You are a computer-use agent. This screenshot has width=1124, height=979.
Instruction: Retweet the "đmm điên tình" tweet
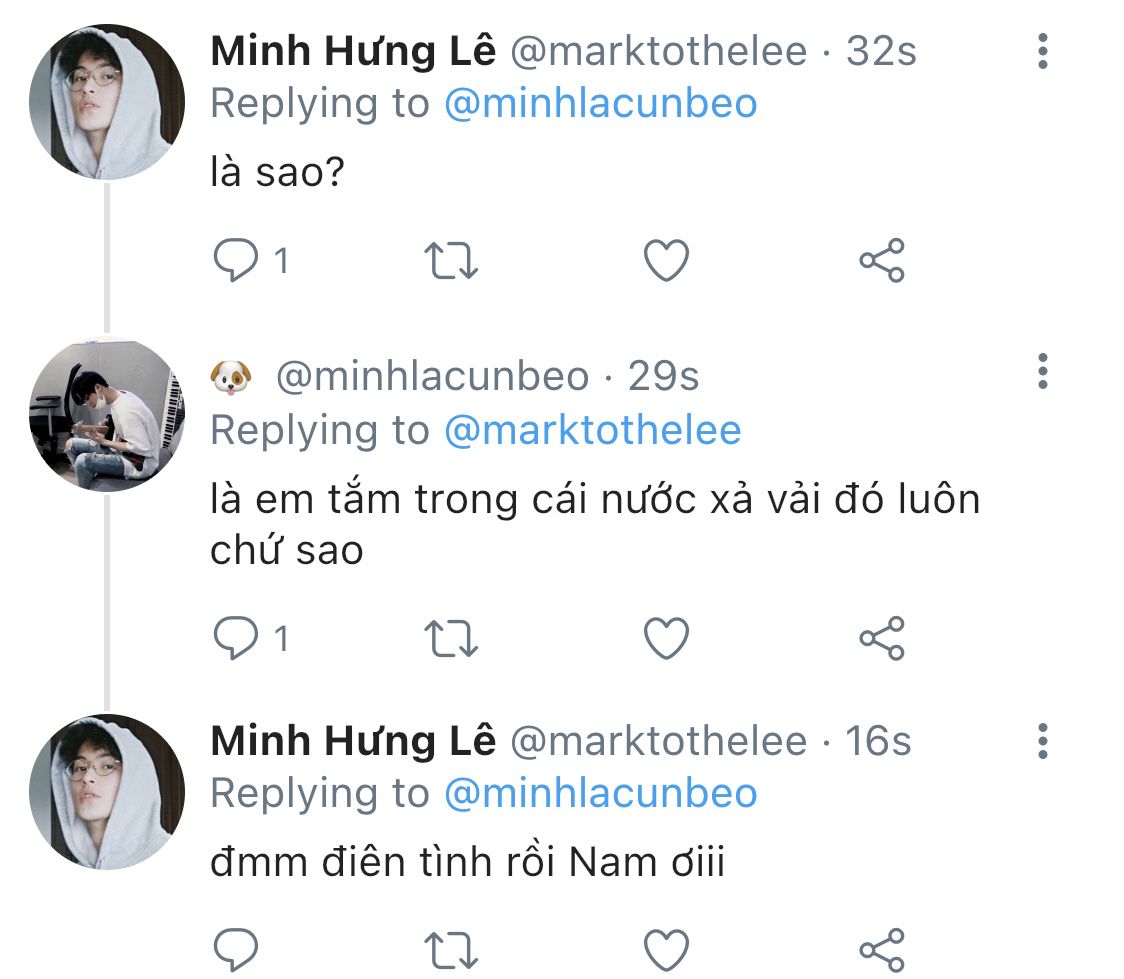pos(451,948)
